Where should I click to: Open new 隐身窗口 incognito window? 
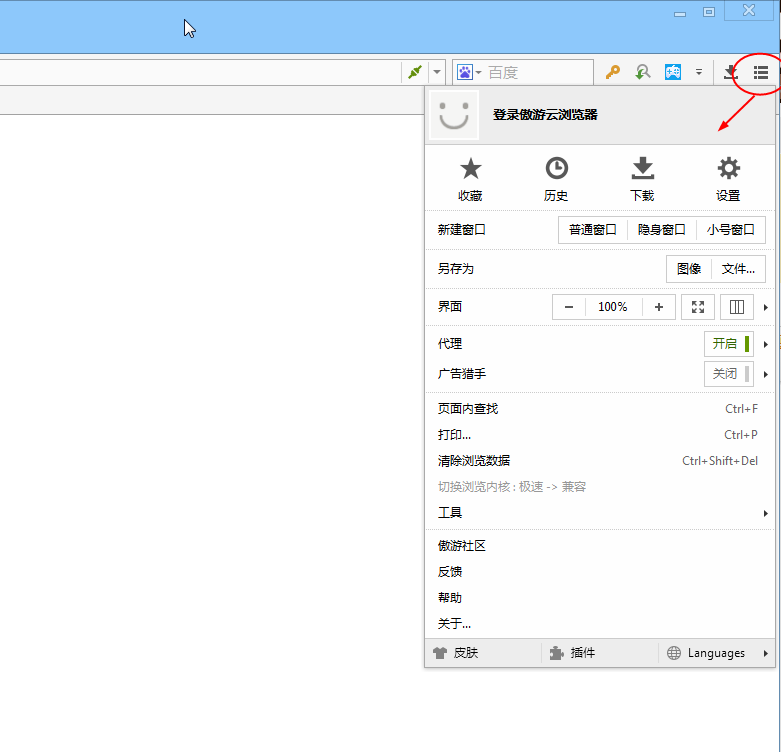(661, 230)
